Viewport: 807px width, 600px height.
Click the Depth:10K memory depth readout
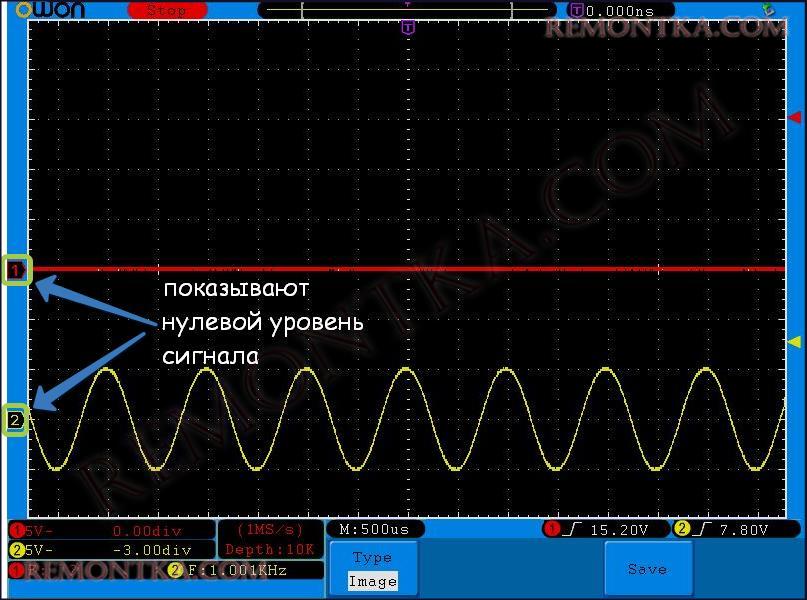[x=270, y=550]
